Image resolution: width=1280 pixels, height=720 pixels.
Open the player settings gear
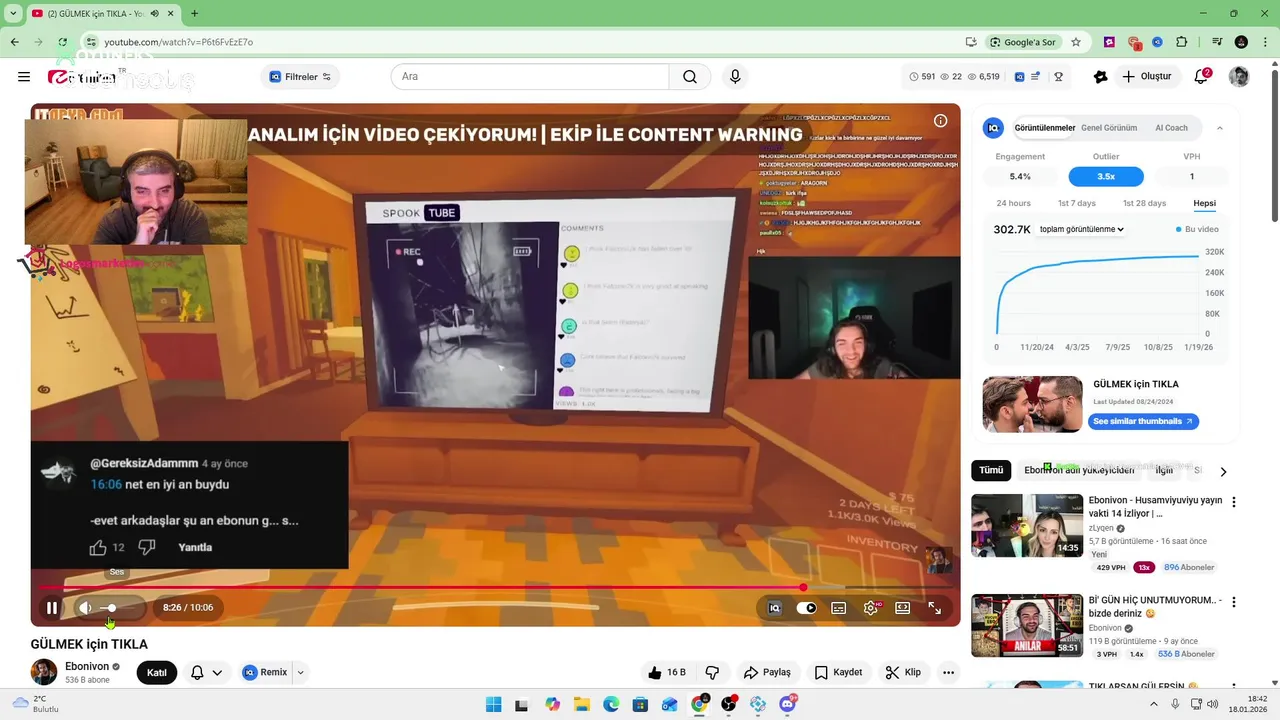[871, 607]
